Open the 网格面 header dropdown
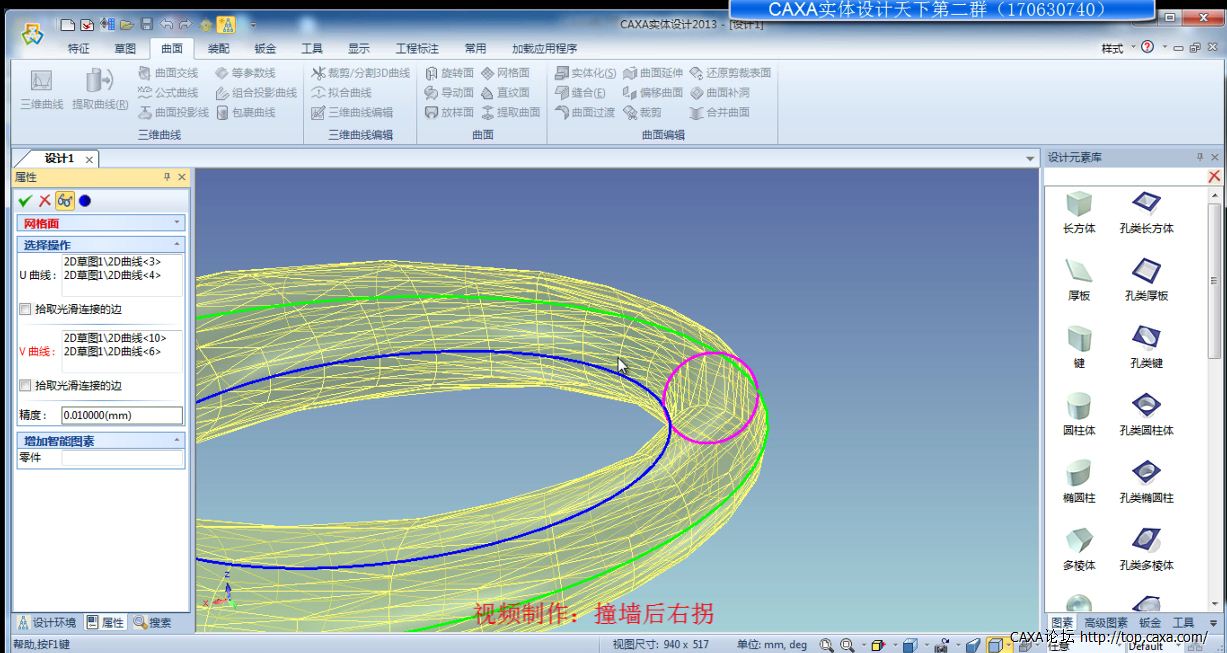The height and width of the screenshot is (653, 1227). (177, 224)
